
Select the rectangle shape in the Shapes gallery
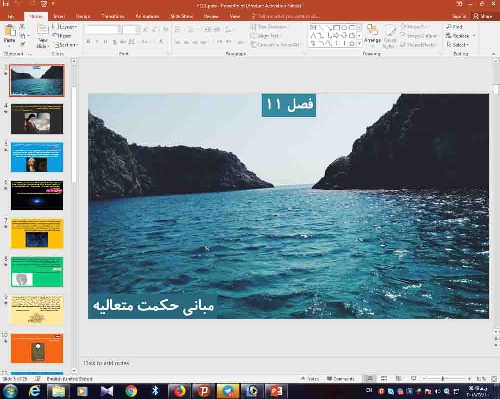336,27
